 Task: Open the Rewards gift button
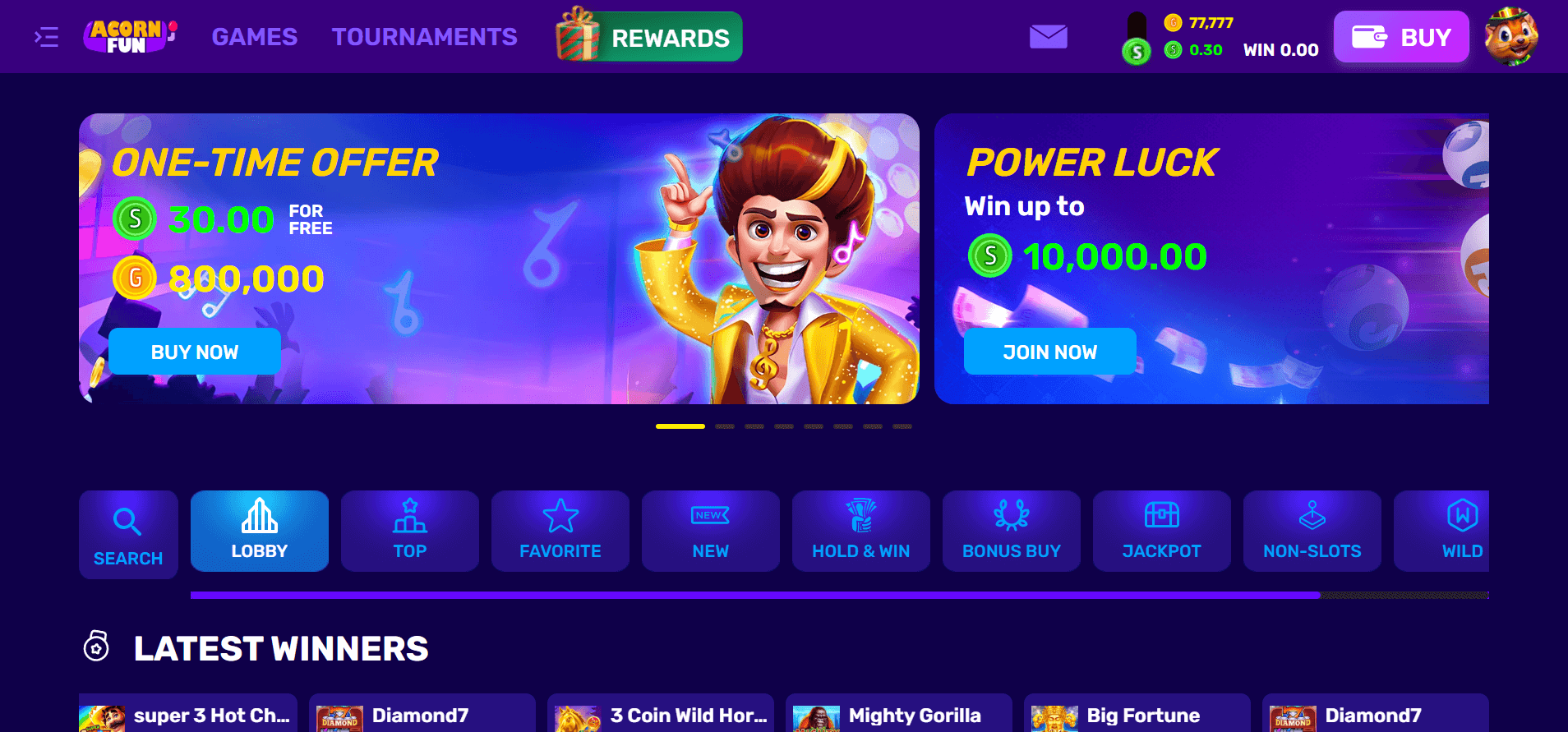click(x=649, y=36)
